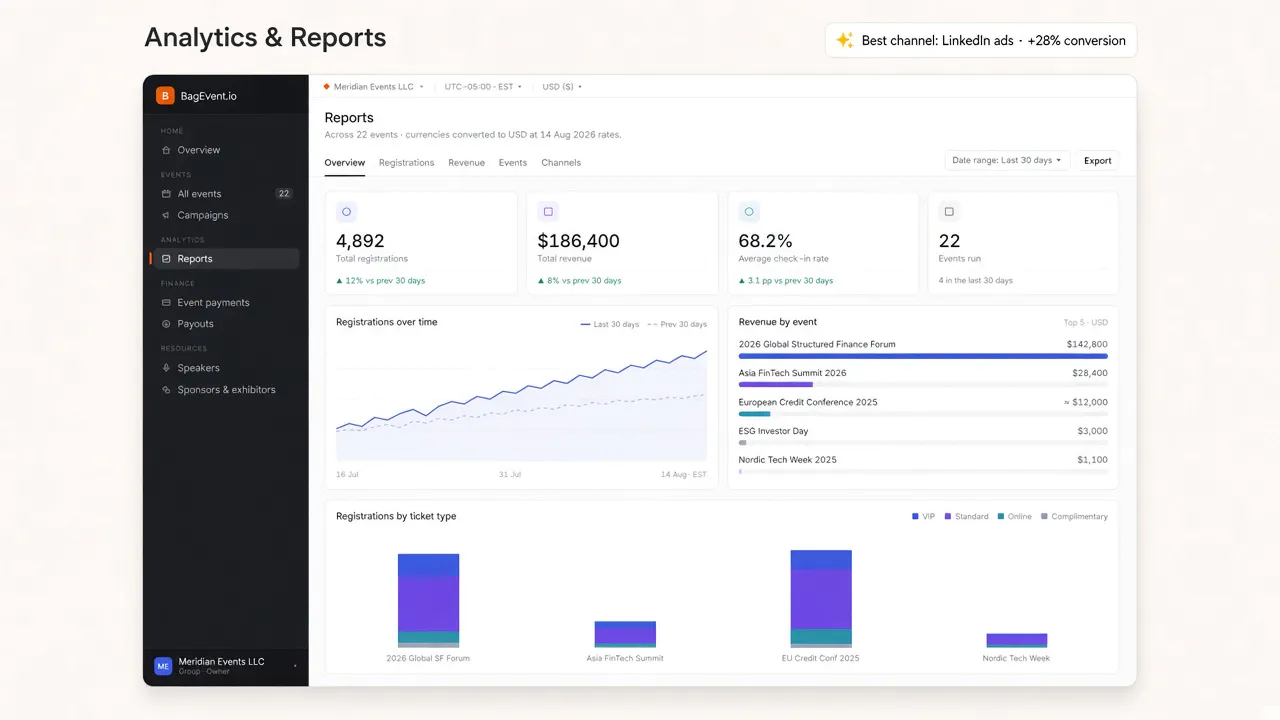Click the 68.2% check-in rate value

[765, 241]
